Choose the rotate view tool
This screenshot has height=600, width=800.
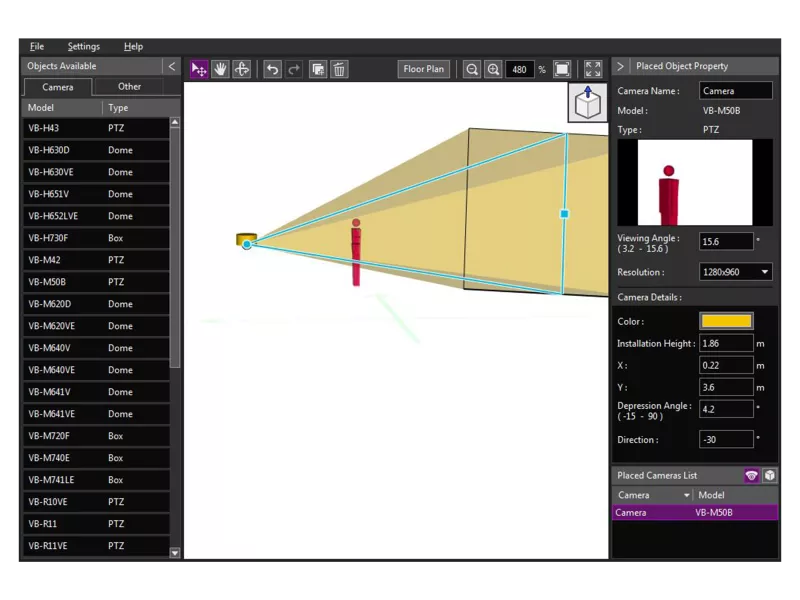[x=242, y=69]
